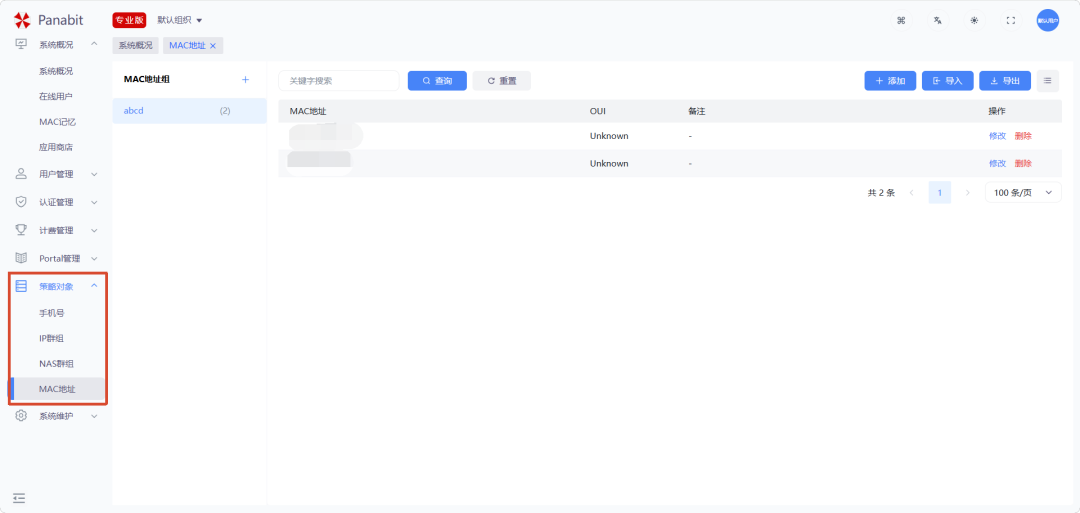Close the MAC地址 tab

click(x=213, y=45)
